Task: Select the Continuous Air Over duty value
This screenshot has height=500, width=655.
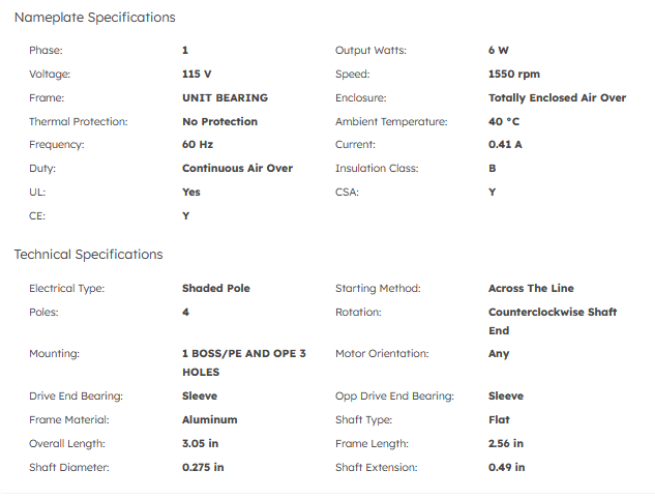Action: [237, 168]
